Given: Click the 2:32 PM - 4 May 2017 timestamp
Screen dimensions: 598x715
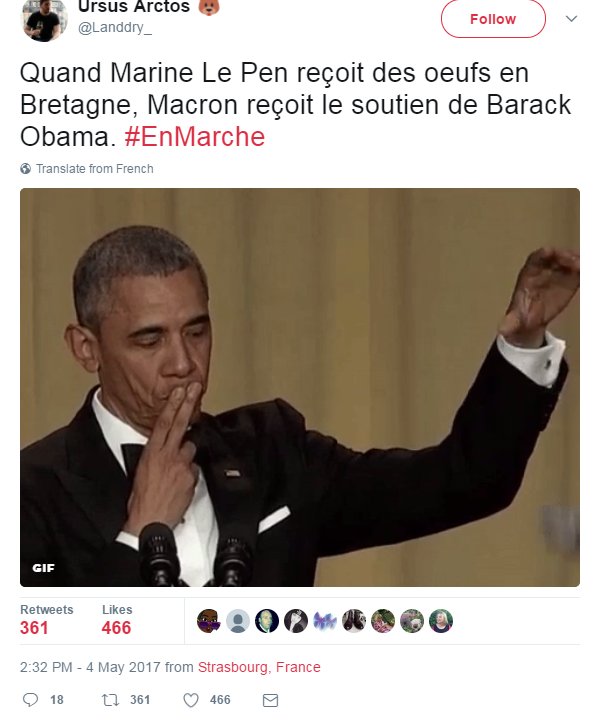Looking at the screenshot, I should pyautogui.click(x=90, y=667).
